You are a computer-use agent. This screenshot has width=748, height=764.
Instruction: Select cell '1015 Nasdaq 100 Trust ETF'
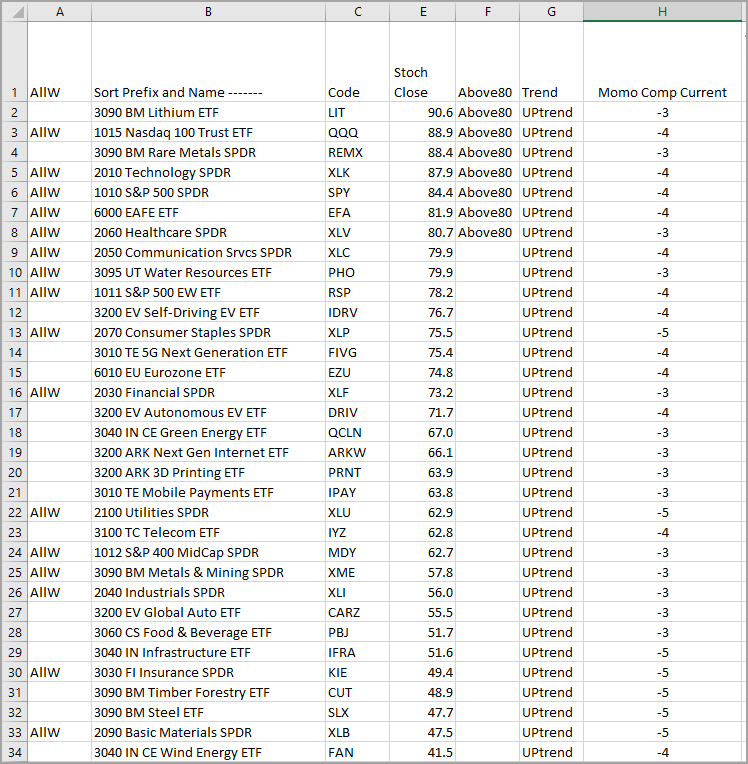click(208, 133)
